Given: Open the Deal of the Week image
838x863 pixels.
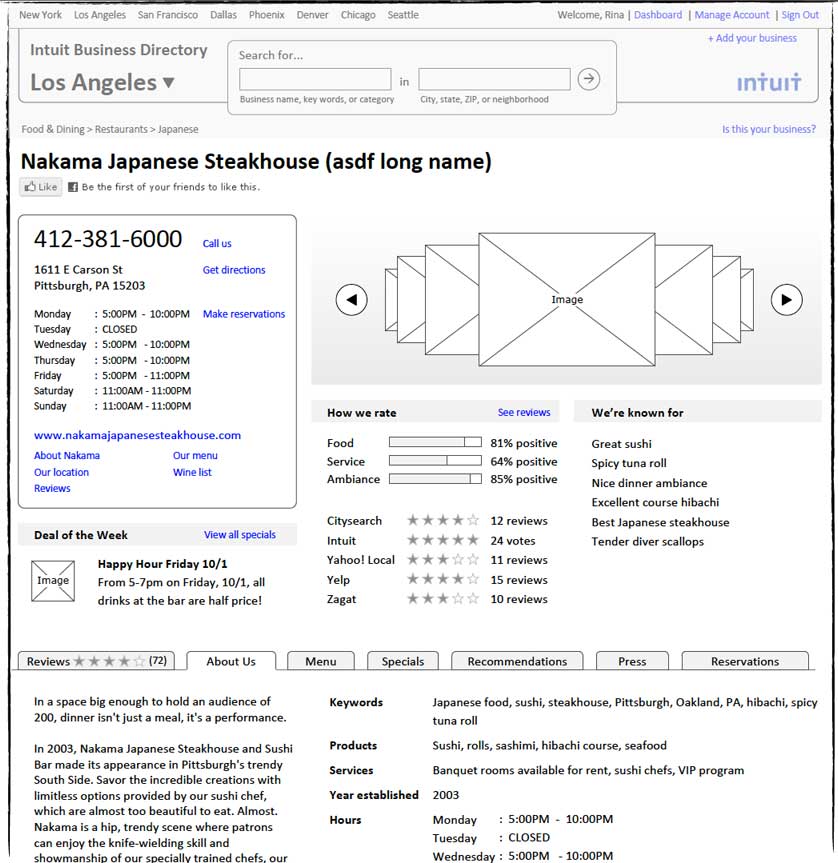Looking at the screenshot, I should (53, 581).
